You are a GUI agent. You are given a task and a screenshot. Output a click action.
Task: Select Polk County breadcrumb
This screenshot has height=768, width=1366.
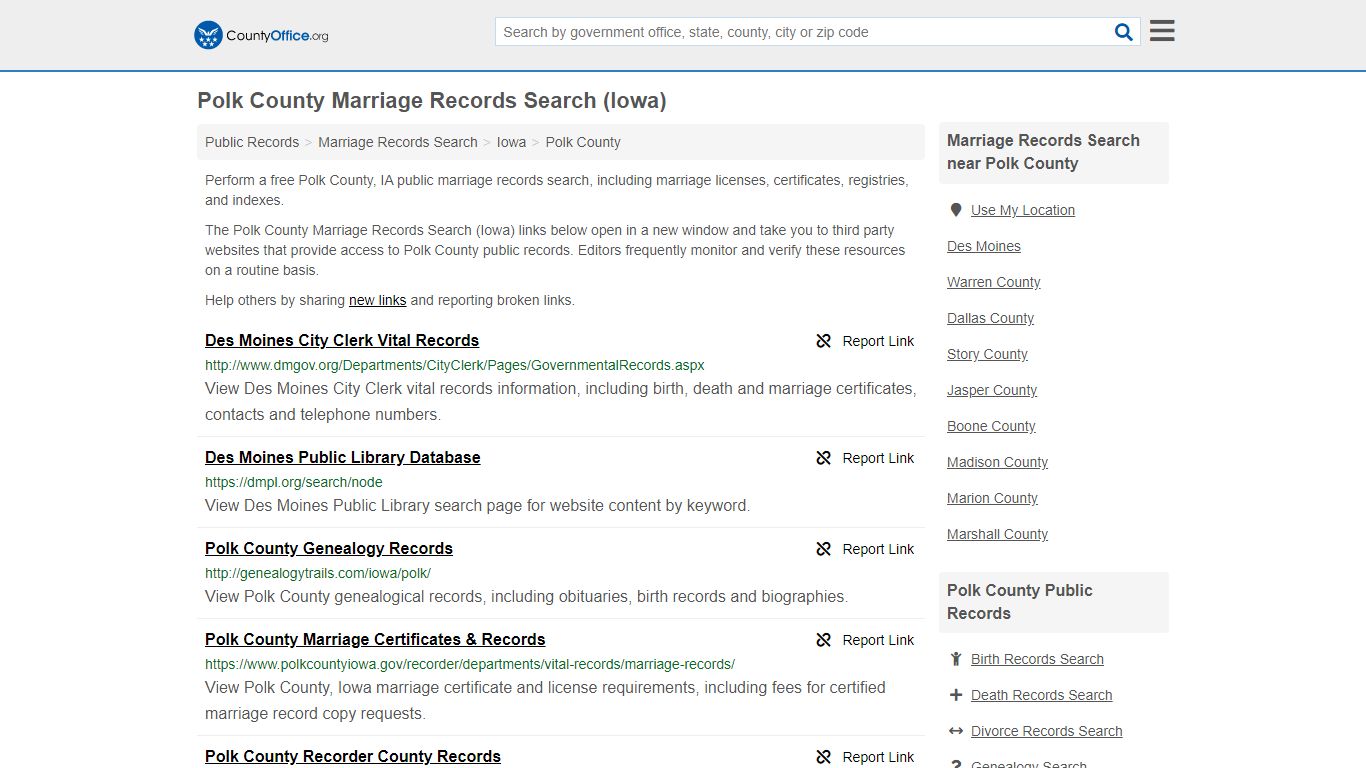tap(583, 142)
